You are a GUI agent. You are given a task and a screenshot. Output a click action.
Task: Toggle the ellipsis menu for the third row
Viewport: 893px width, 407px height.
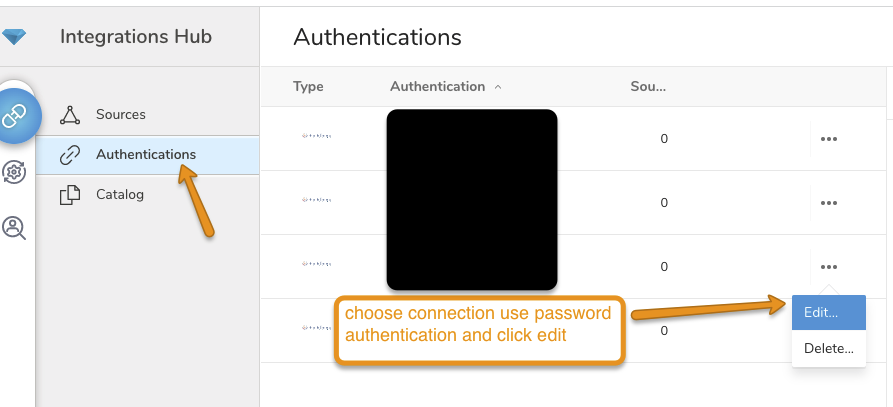coord(828,267)
